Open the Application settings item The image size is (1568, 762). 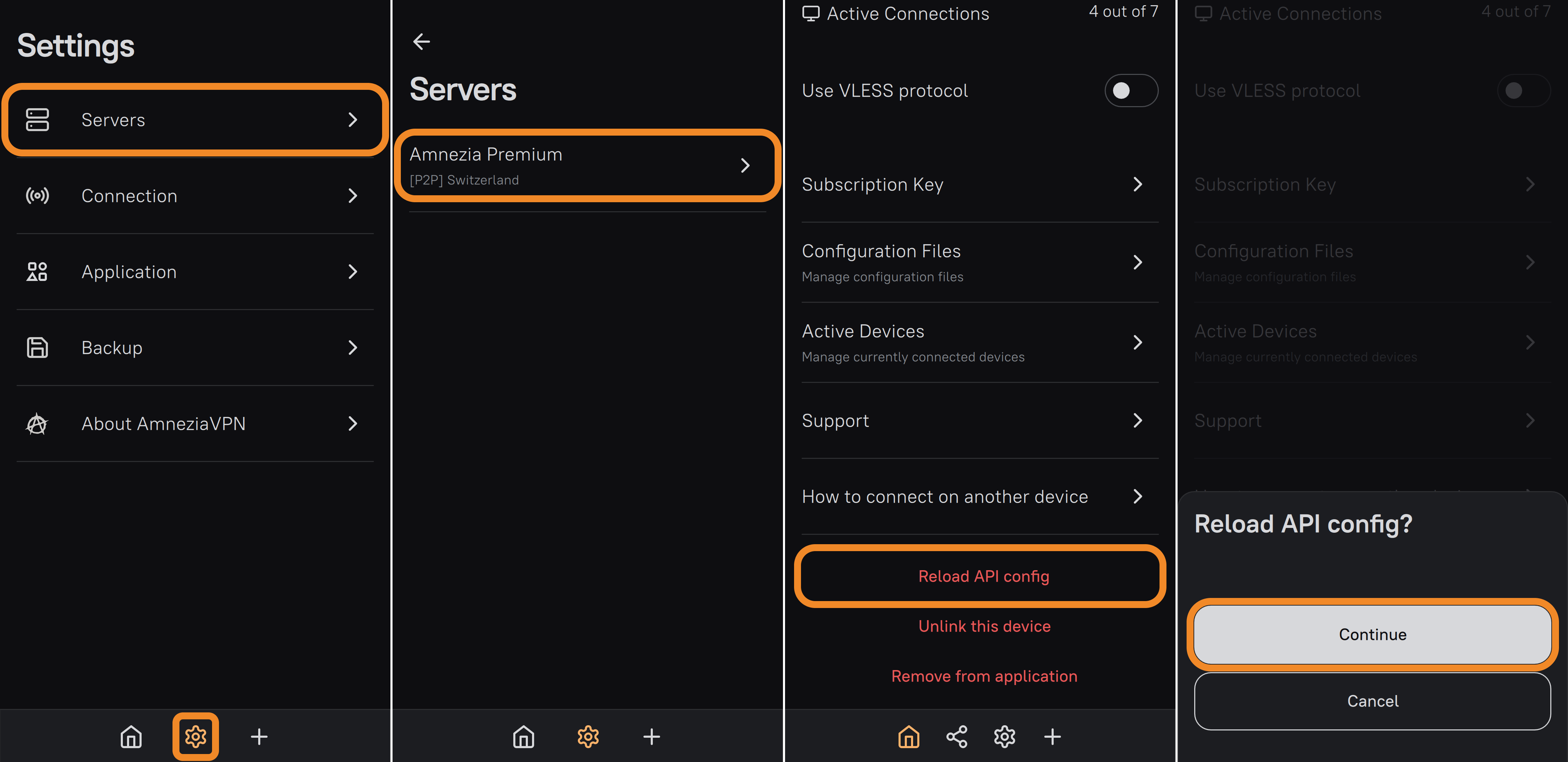coord(195,272)
